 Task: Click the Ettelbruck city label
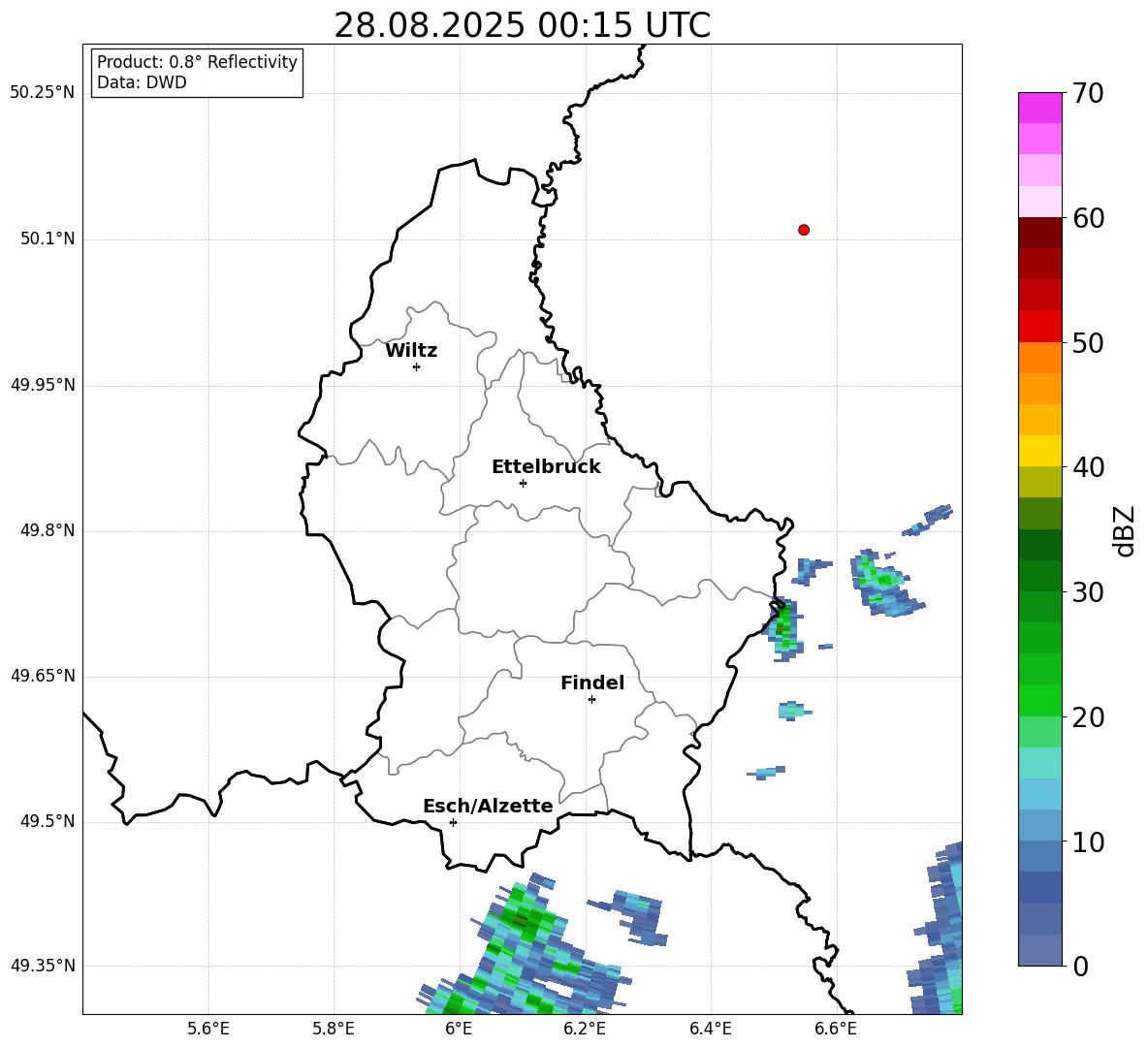(546, 467)
